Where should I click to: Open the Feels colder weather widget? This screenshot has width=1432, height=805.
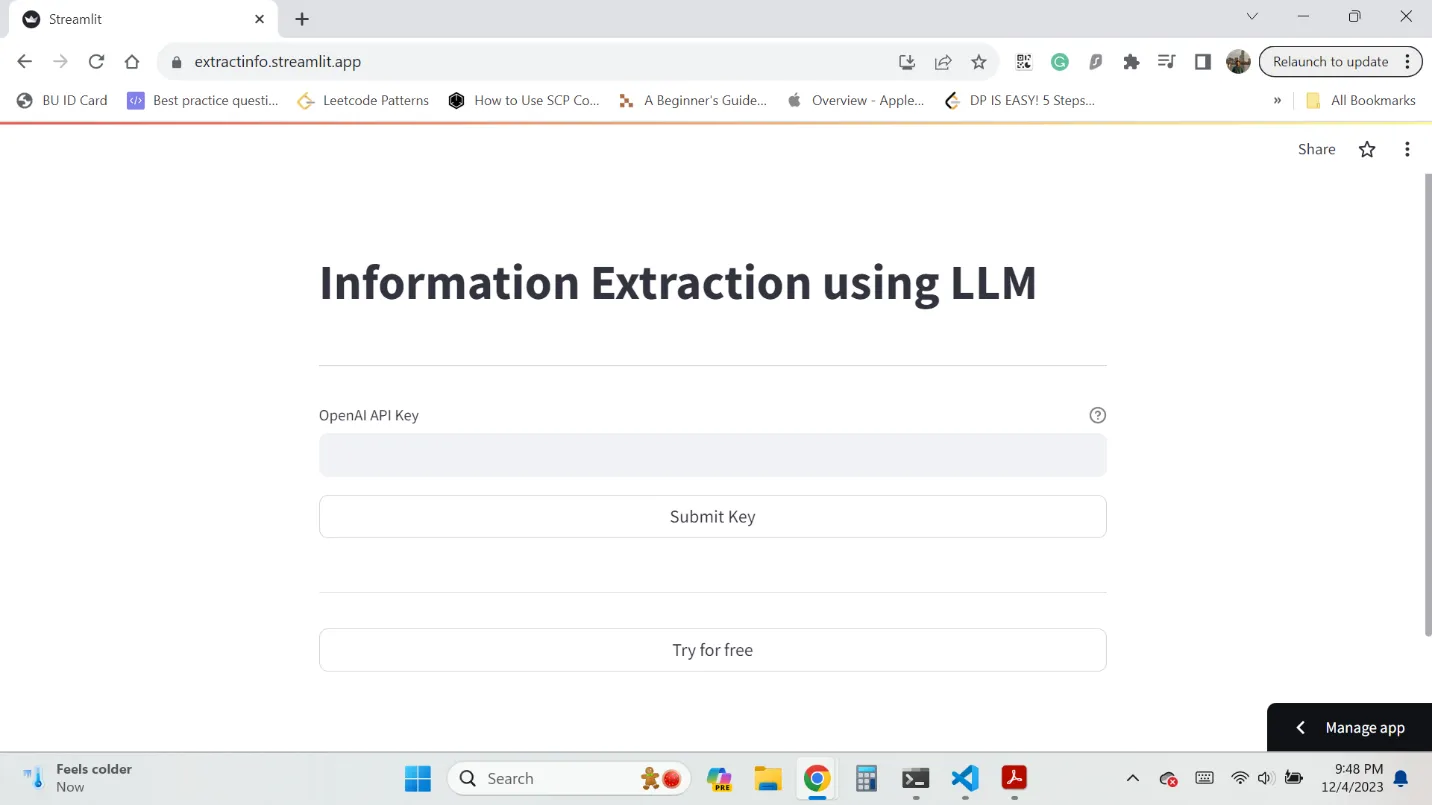click(78, 778)
